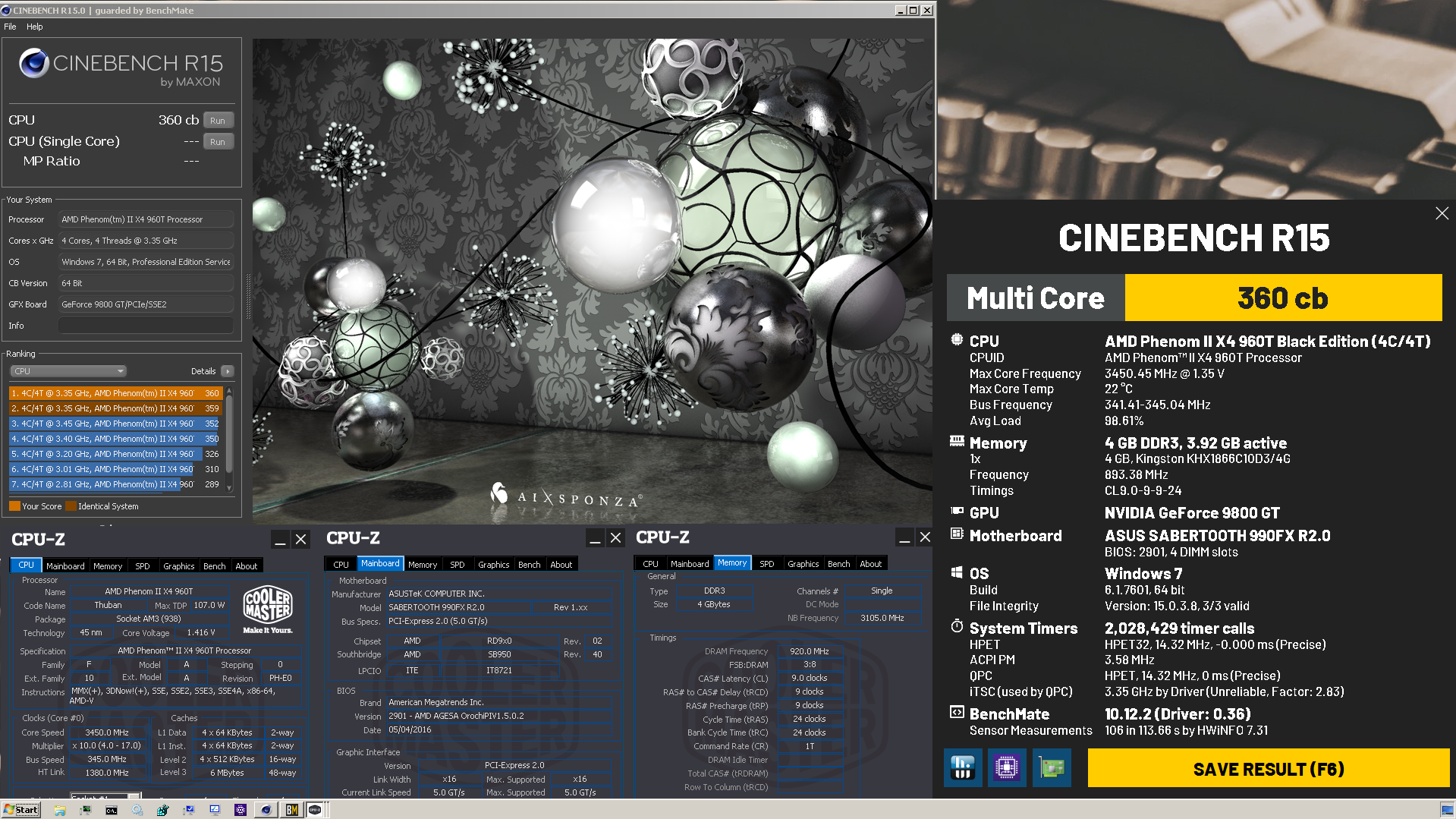Run the CPU multi-core benchmark
This screenshot has width=1456, height=819.
(218, 121)
